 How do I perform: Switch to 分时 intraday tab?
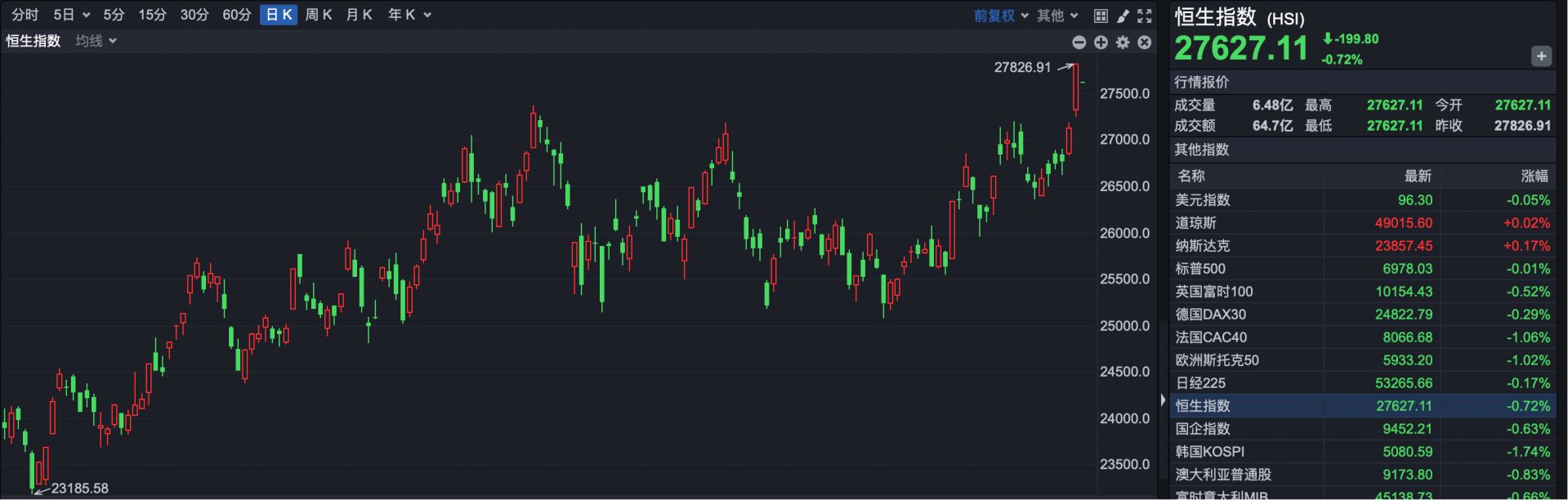(25, 15)
